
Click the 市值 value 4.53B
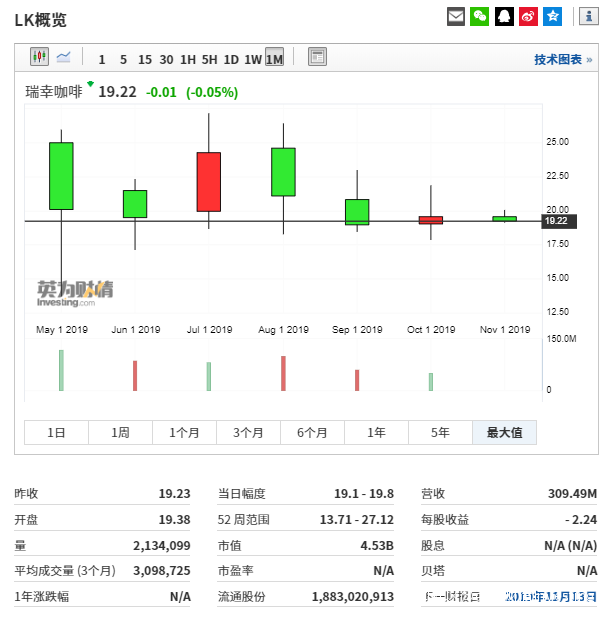tap(377, 545)
